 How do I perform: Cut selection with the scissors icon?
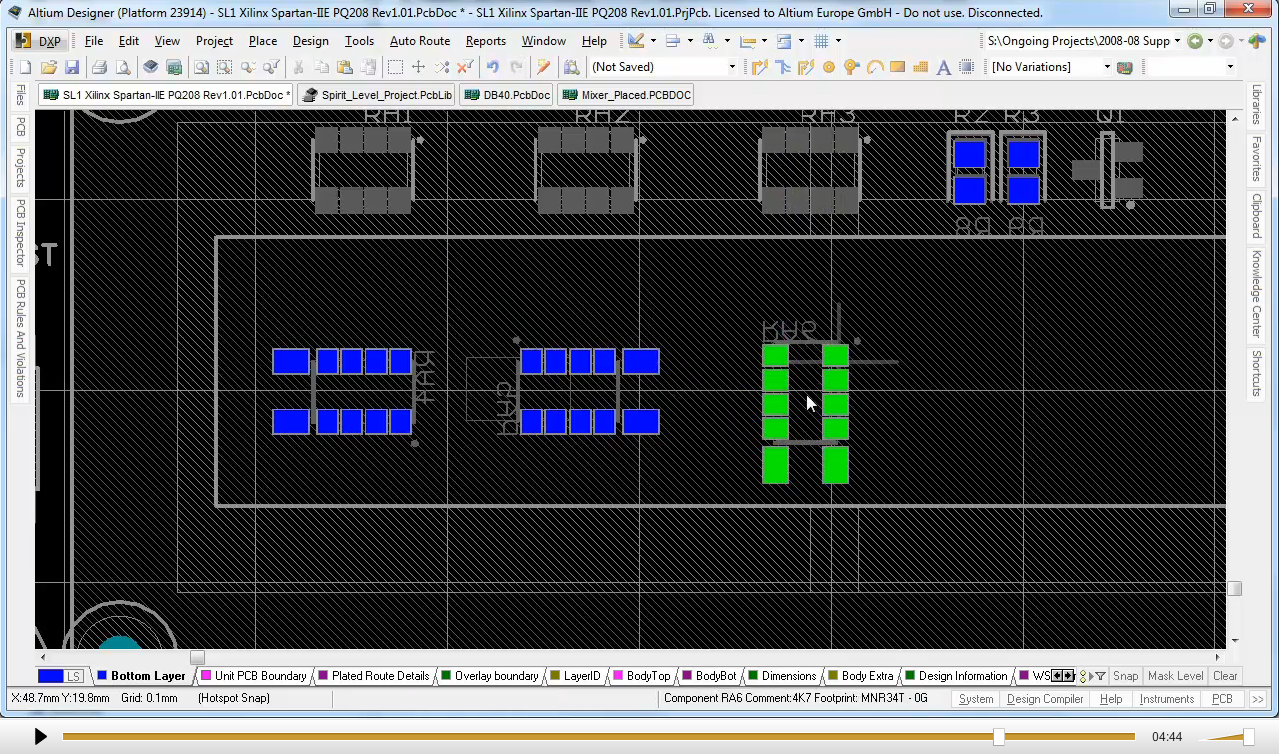coord(298,67)
